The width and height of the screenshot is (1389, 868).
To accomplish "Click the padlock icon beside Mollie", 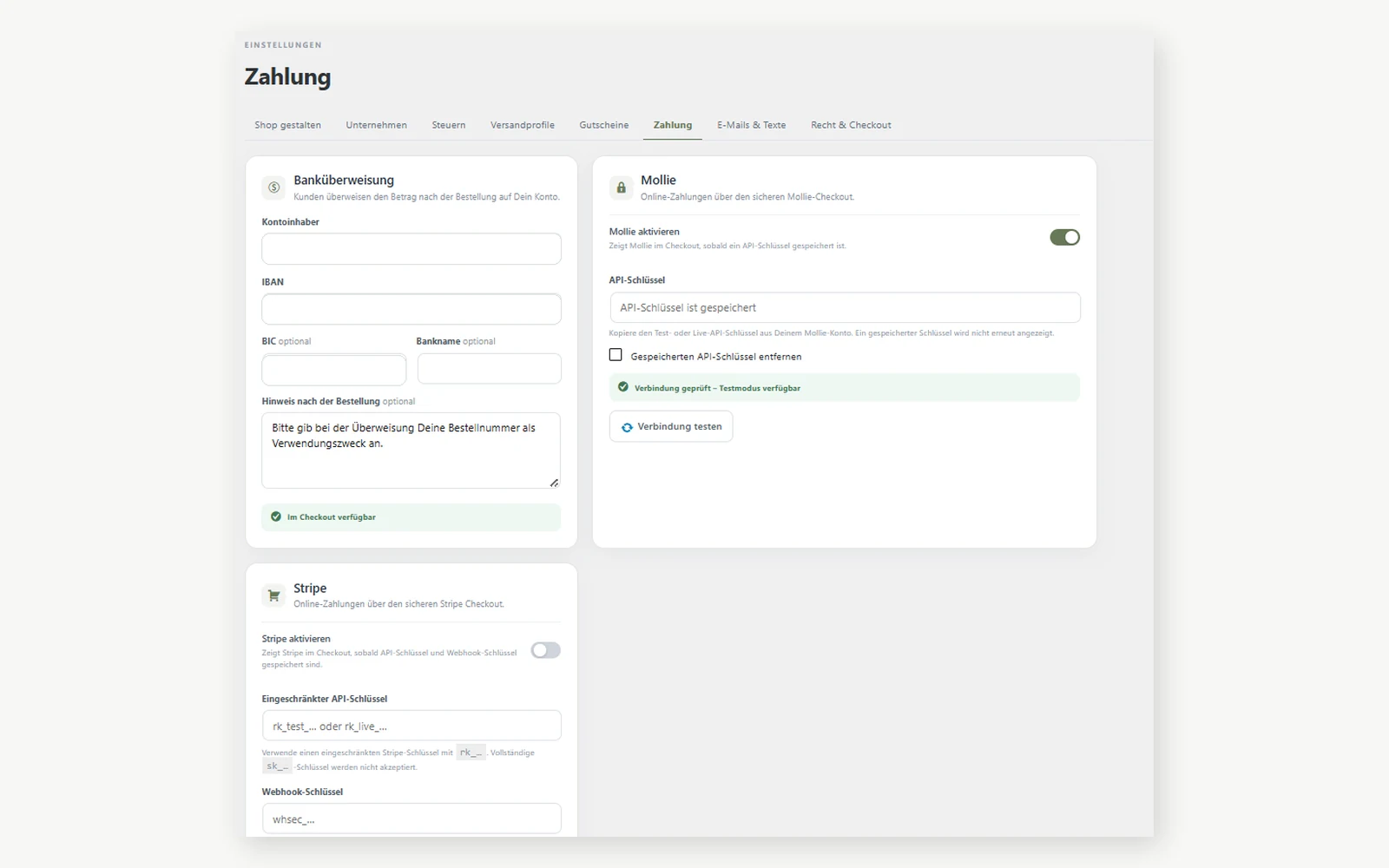I will [x=621, y=187].
